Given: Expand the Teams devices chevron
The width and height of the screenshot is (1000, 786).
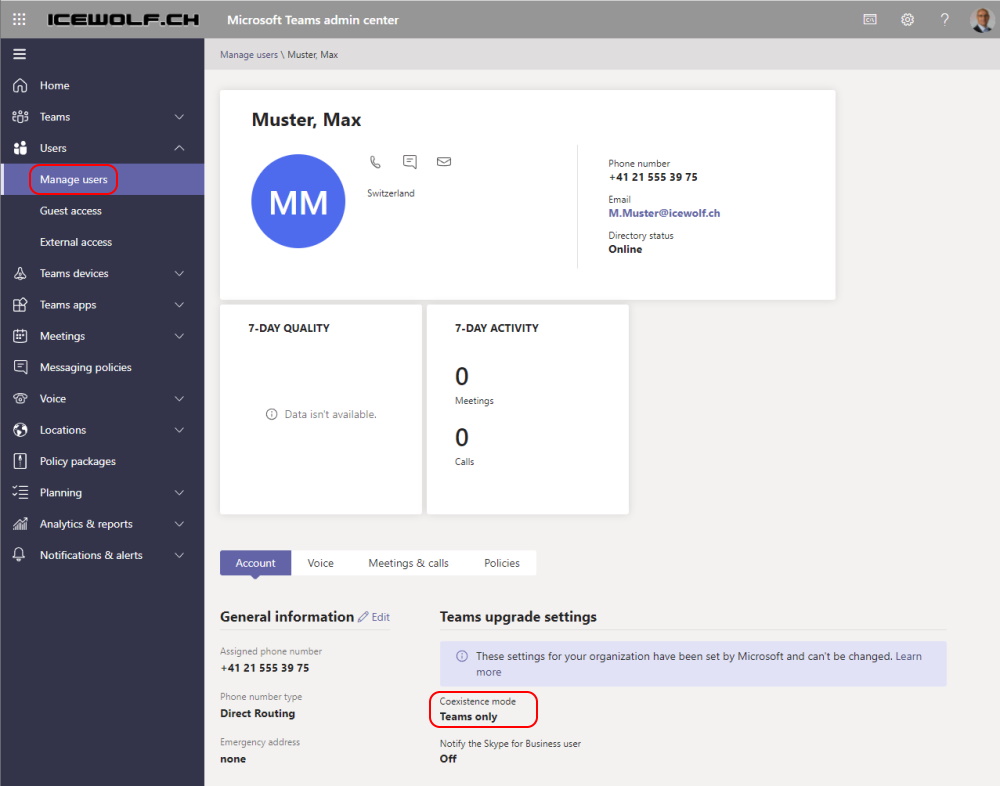Looking at the screenshot, I should pyautogui.click(x=179, y=273).
